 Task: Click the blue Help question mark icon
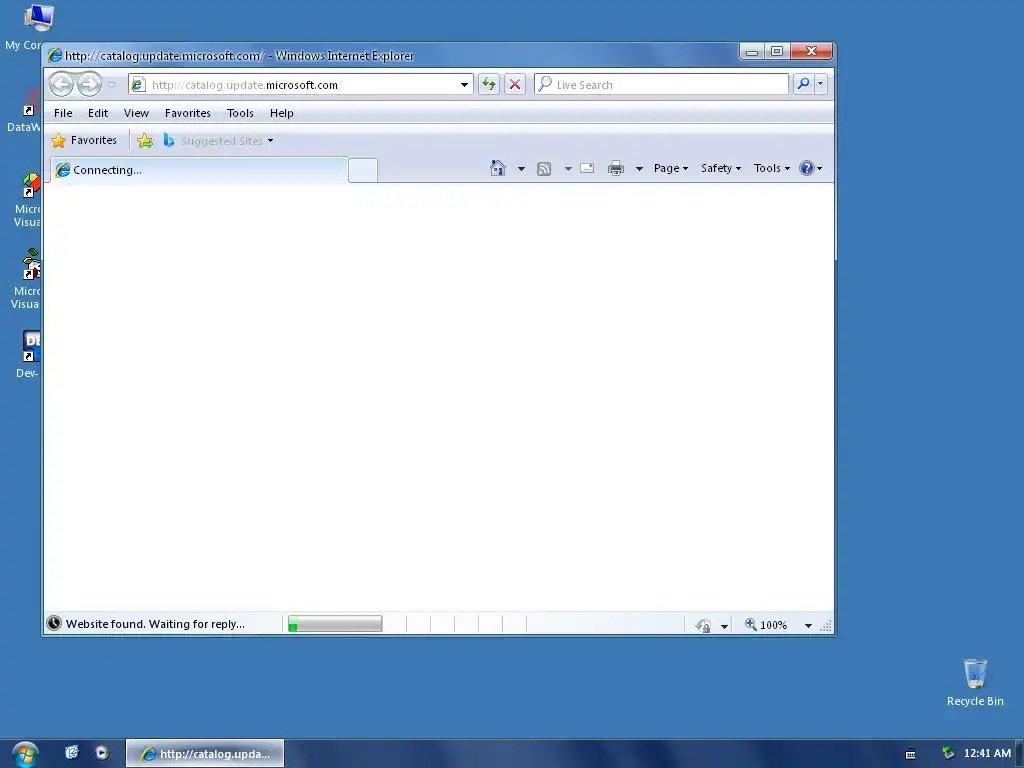point(807,168)
